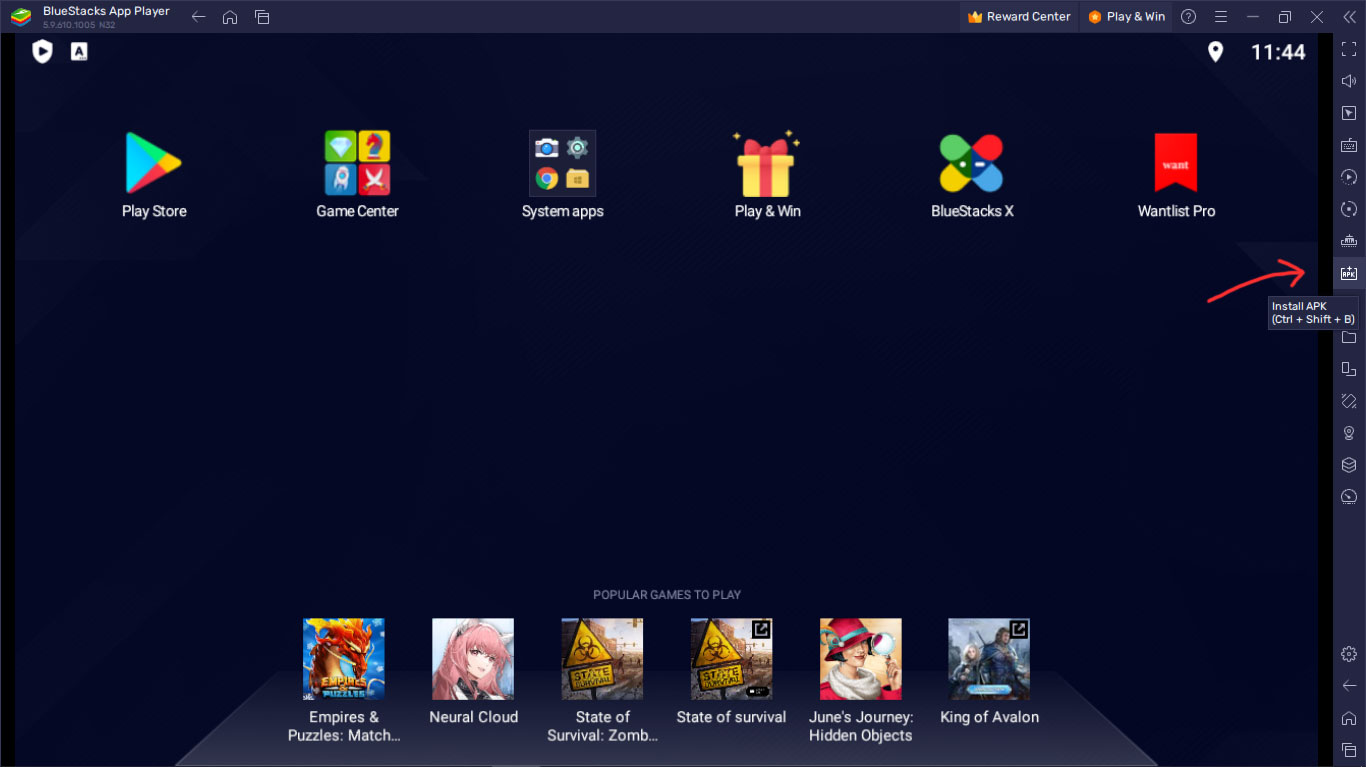
Task: Click the Install APK sidebar icon
Action: [x=1349, y=273]
